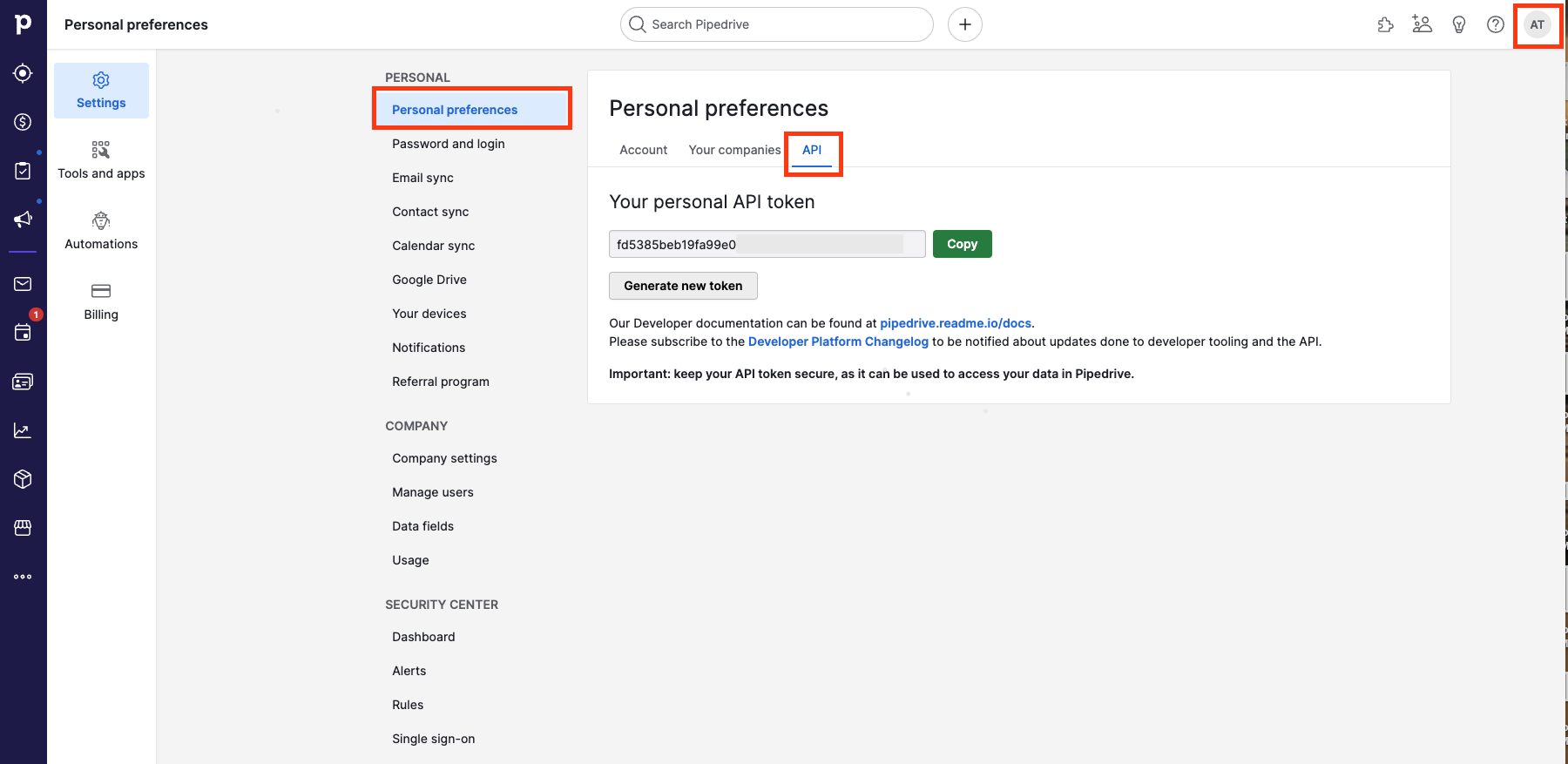The image size is (1568, 764).
Task: Select Settings gear in secondary sidebar
Action: pos(101,91)
